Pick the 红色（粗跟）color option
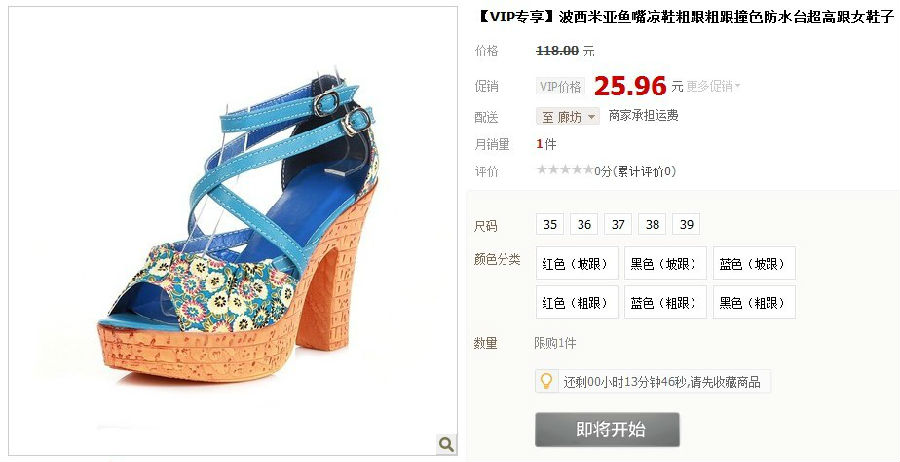 577,302
